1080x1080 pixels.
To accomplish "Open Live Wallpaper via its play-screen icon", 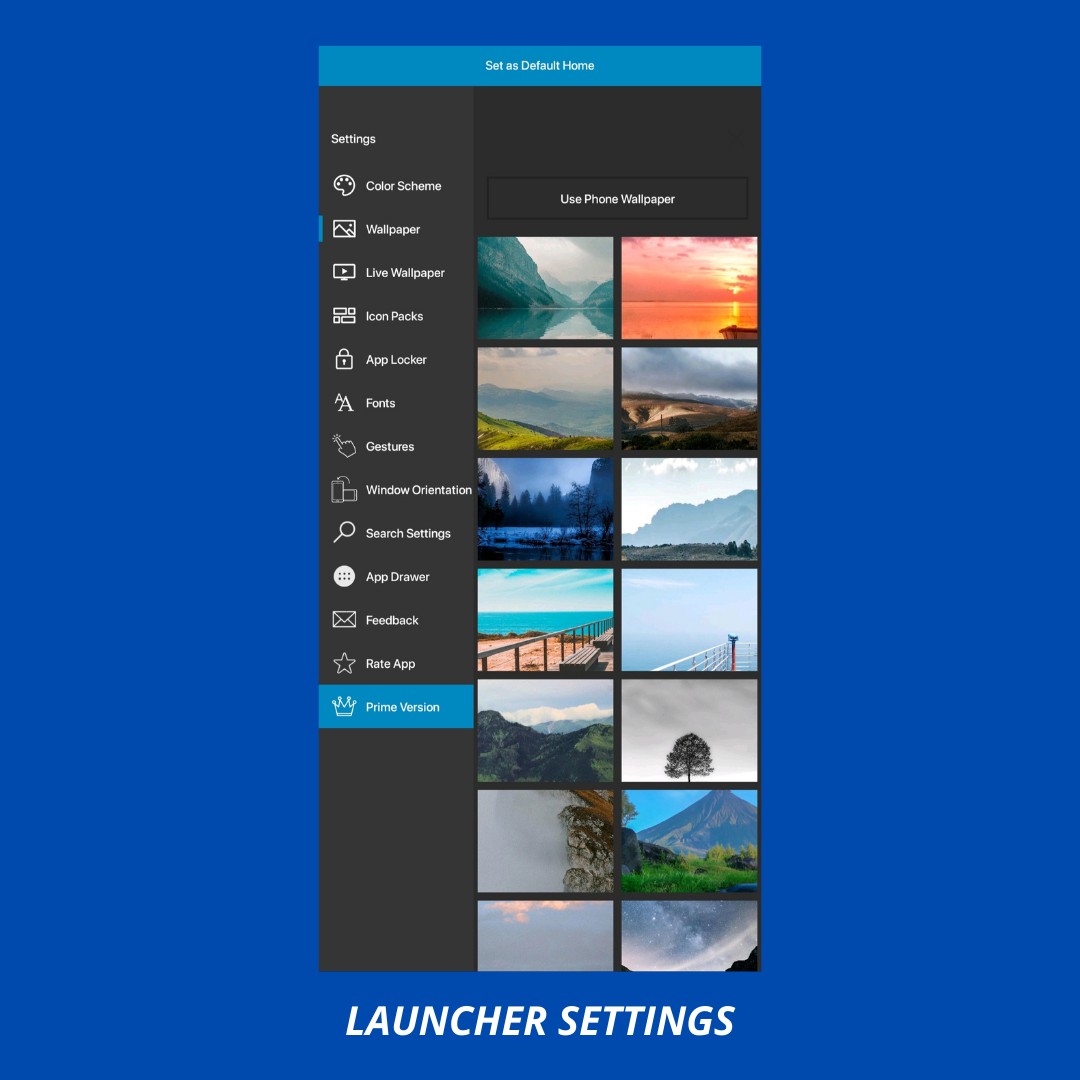I will click(x=344, y=272).
